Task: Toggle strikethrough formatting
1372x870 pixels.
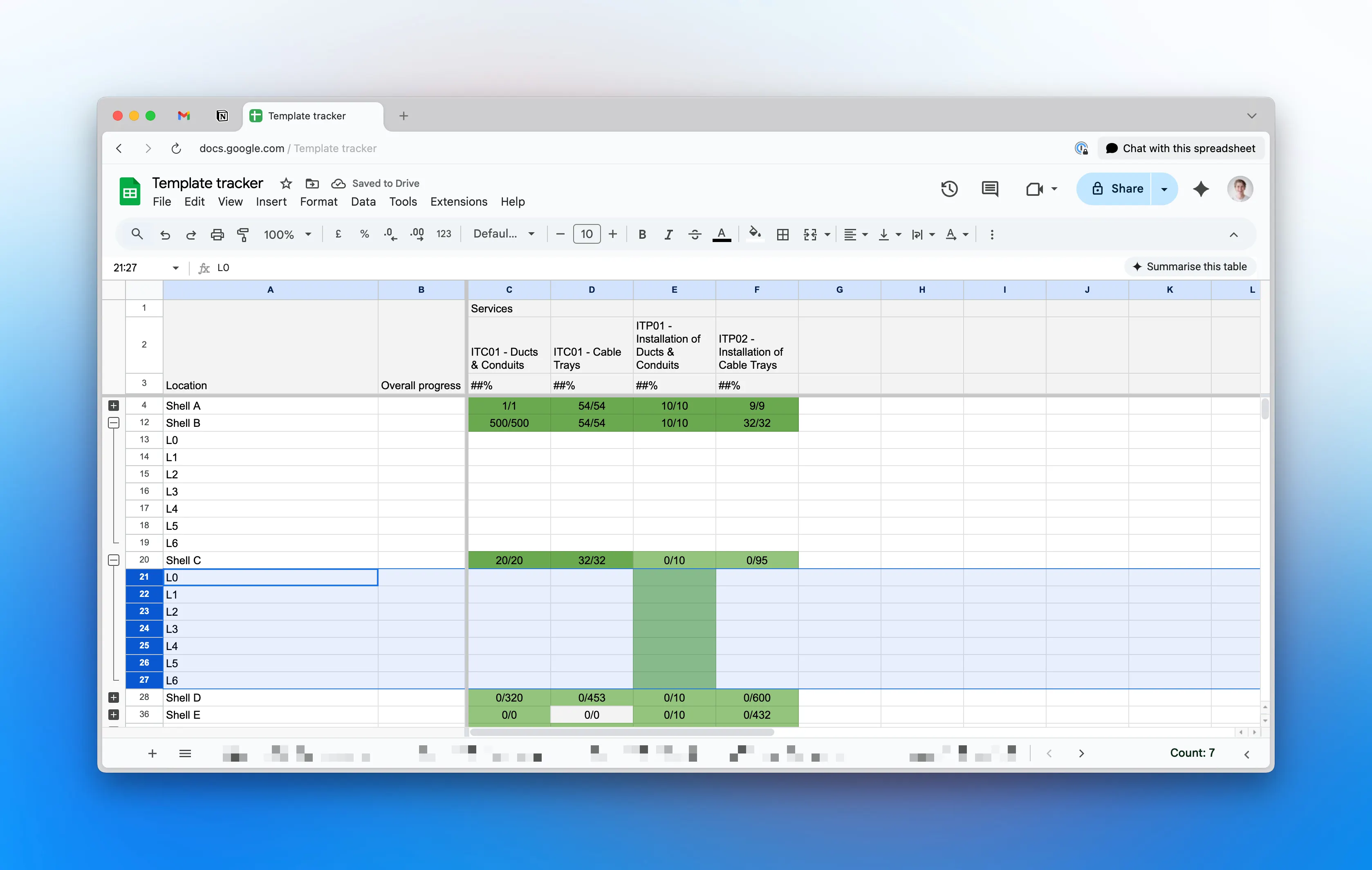Action: click(695, 234)
